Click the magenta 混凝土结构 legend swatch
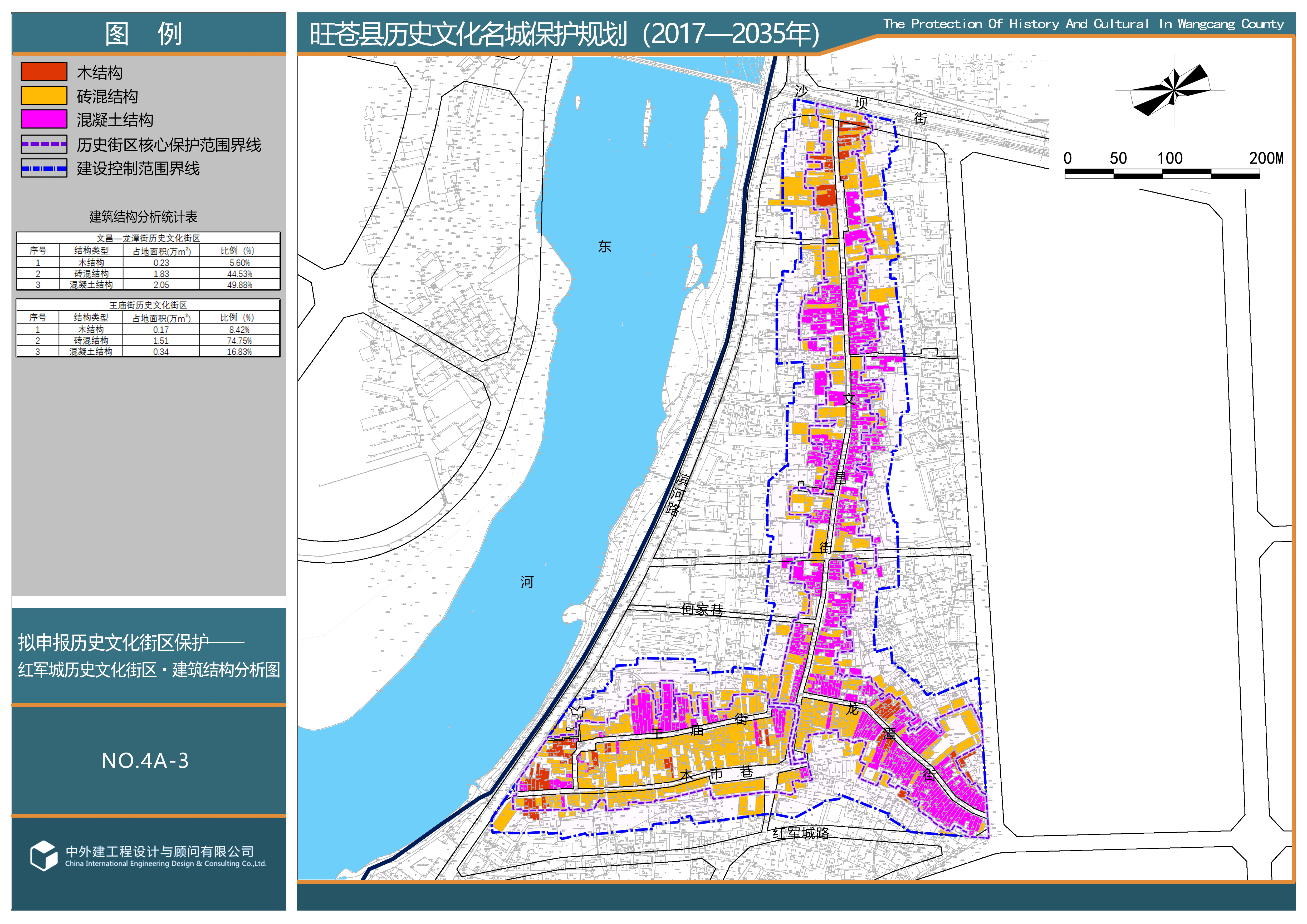 pyautogui.click(x=44, y=119)
